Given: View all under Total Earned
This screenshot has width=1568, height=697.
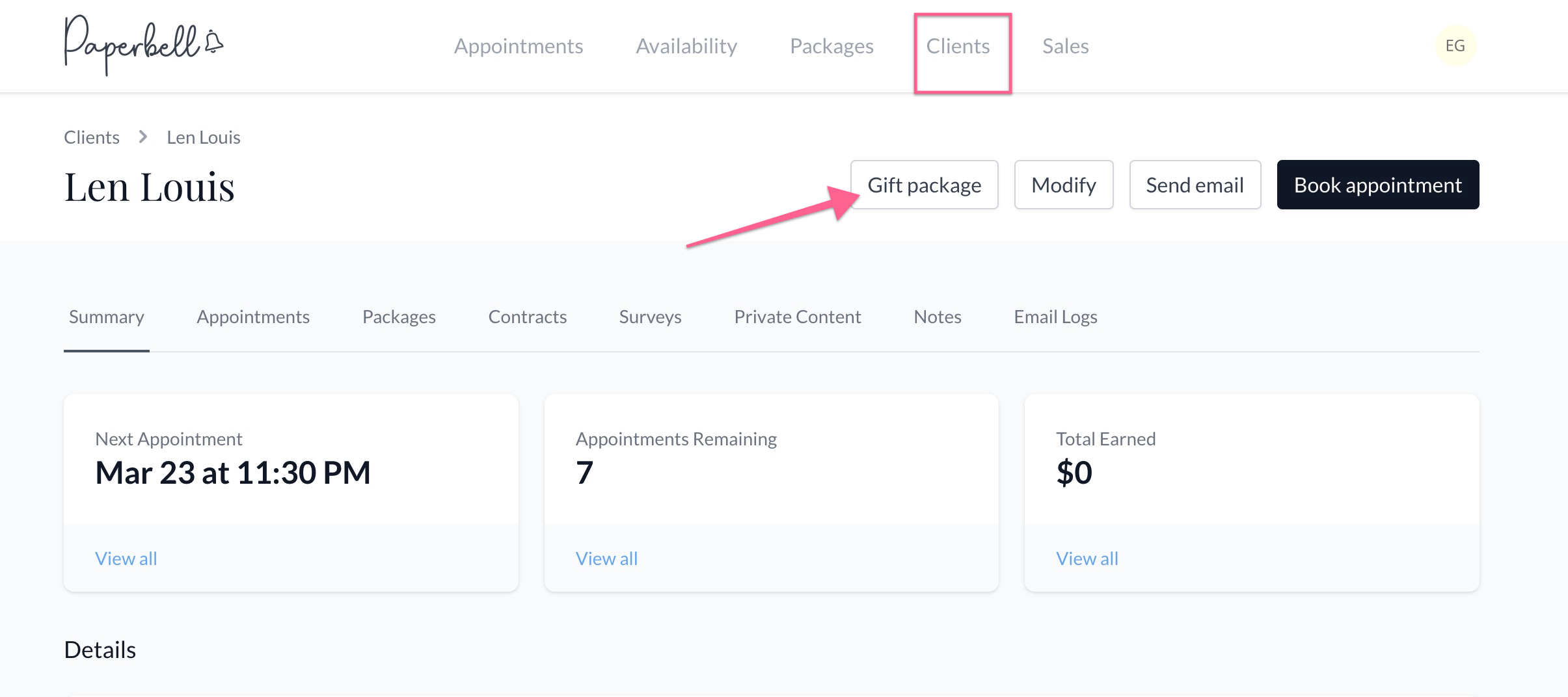Looking at the screenshot, I should (1087, 559).
